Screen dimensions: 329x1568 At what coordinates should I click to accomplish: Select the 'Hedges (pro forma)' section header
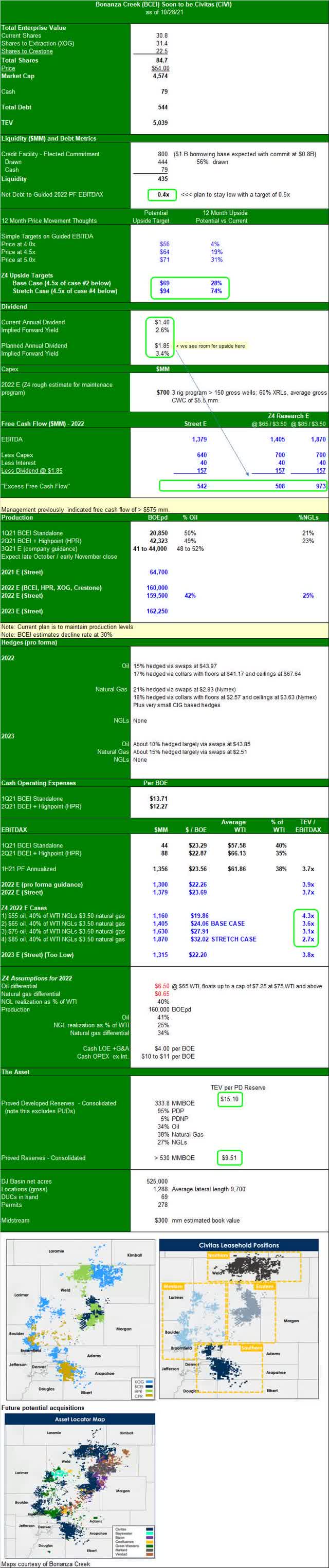point(29,643)
